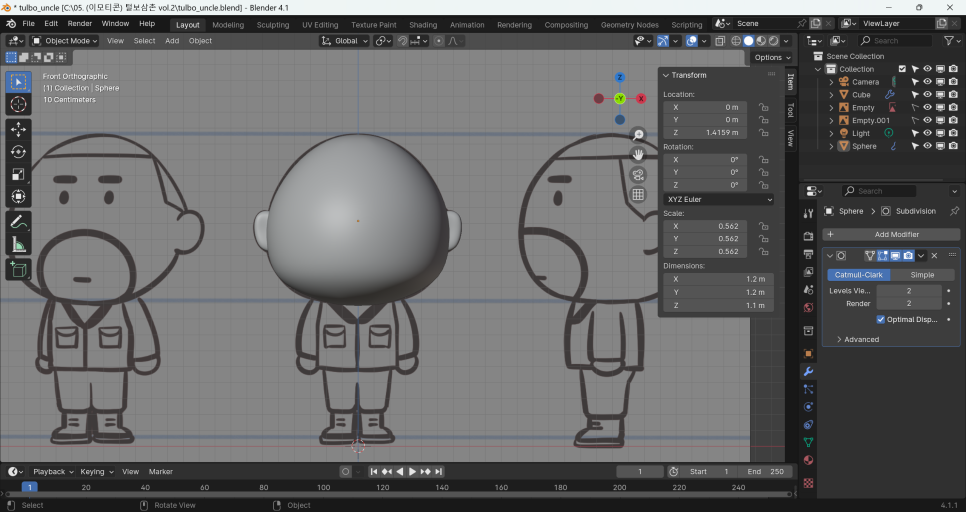
Task: Open the Object Data properties tab
Action: click(x=808, y=442)
